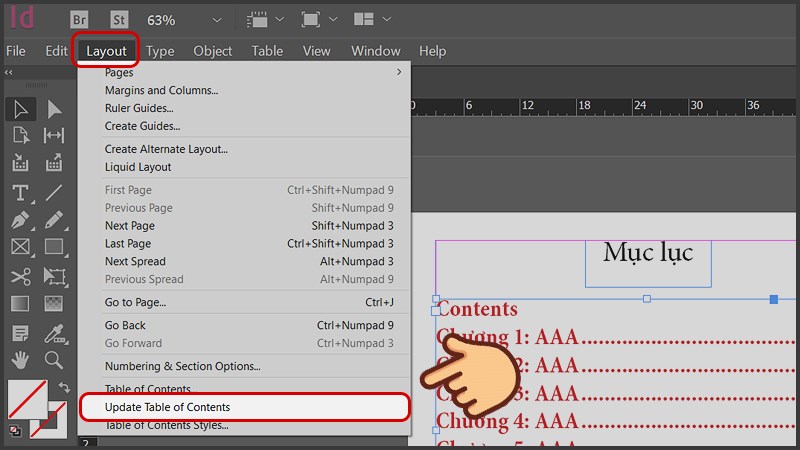800x450 pixels.
Task: Open the Object menu
Action: pos(212,51)
